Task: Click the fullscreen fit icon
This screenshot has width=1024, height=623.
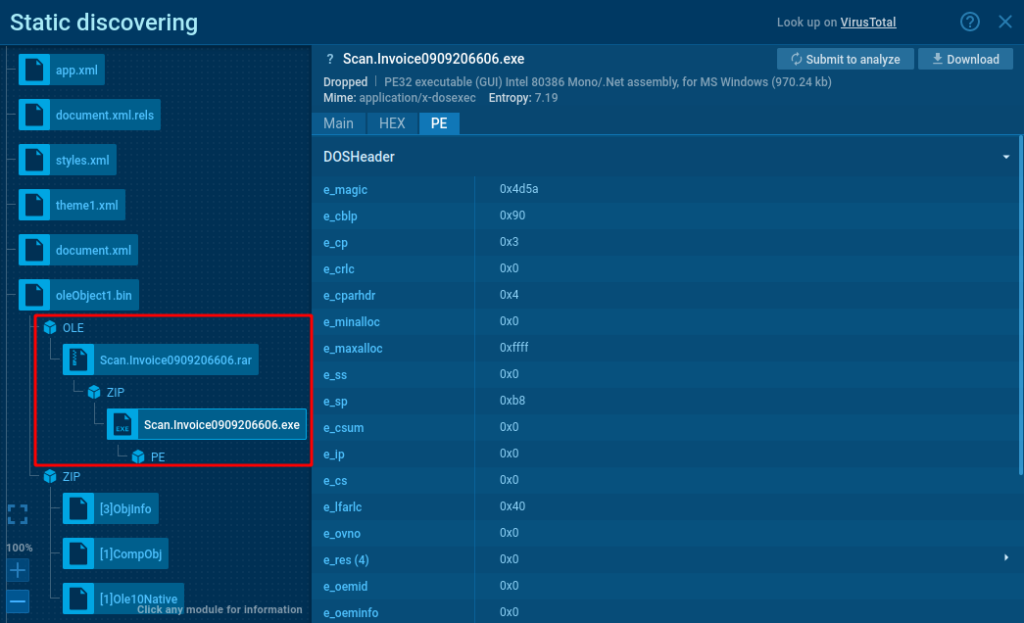Action: click(x=18, y=514)
